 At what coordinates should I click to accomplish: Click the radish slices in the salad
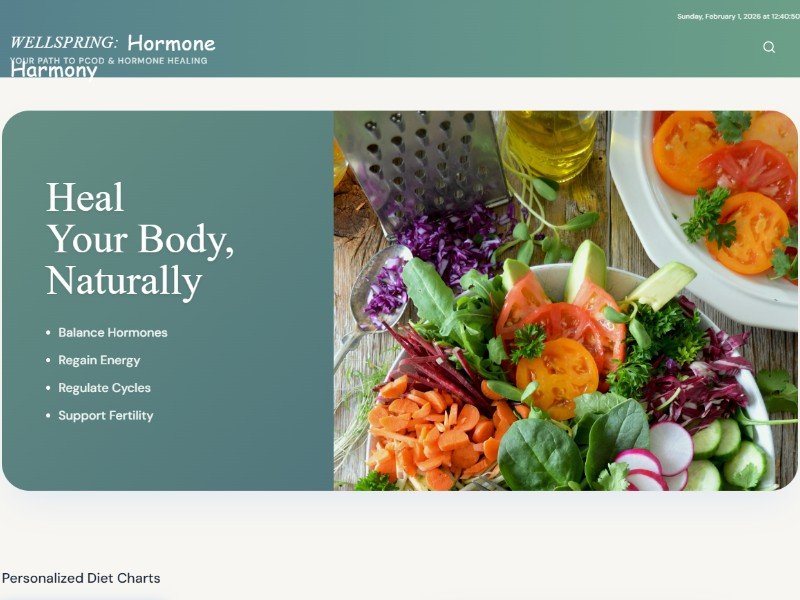pyautogui.click(x=658, y=458)
